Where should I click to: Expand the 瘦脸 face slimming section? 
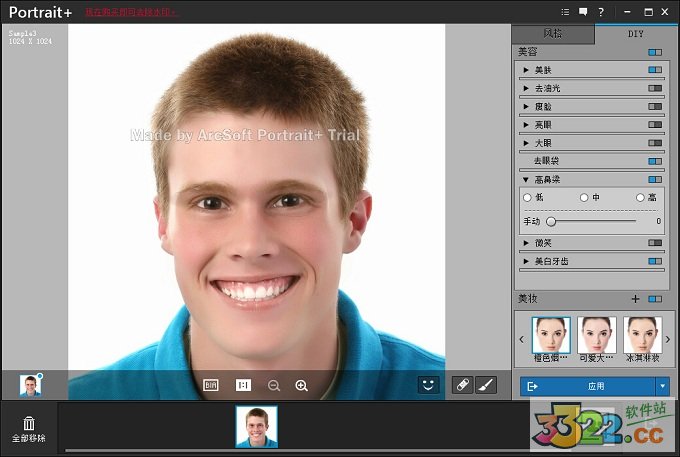[526, 106]
